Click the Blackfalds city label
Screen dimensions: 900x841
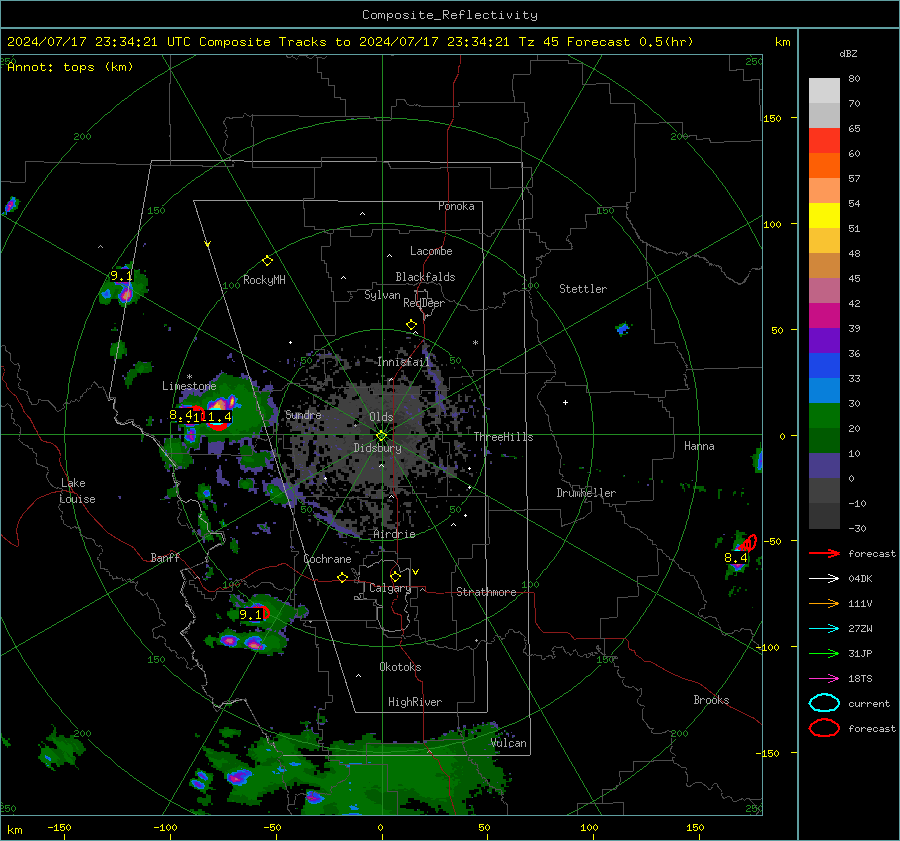[x=425, y=277]
